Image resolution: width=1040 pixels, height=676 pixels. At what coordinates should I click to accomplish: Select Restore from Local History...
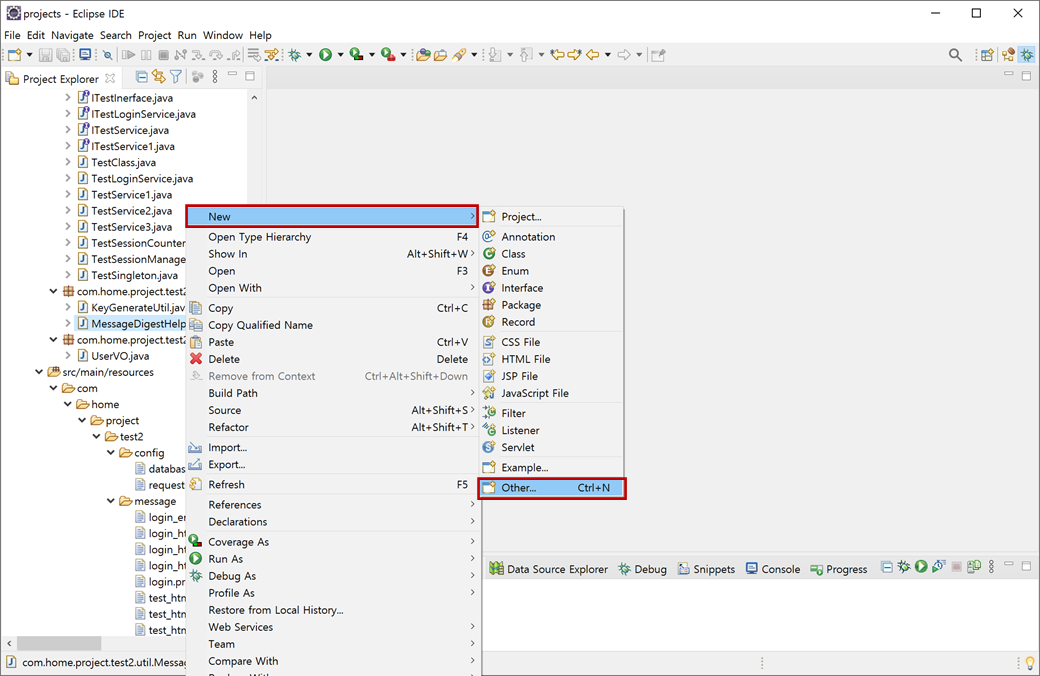pyautogui.click(x=332, y=610)
